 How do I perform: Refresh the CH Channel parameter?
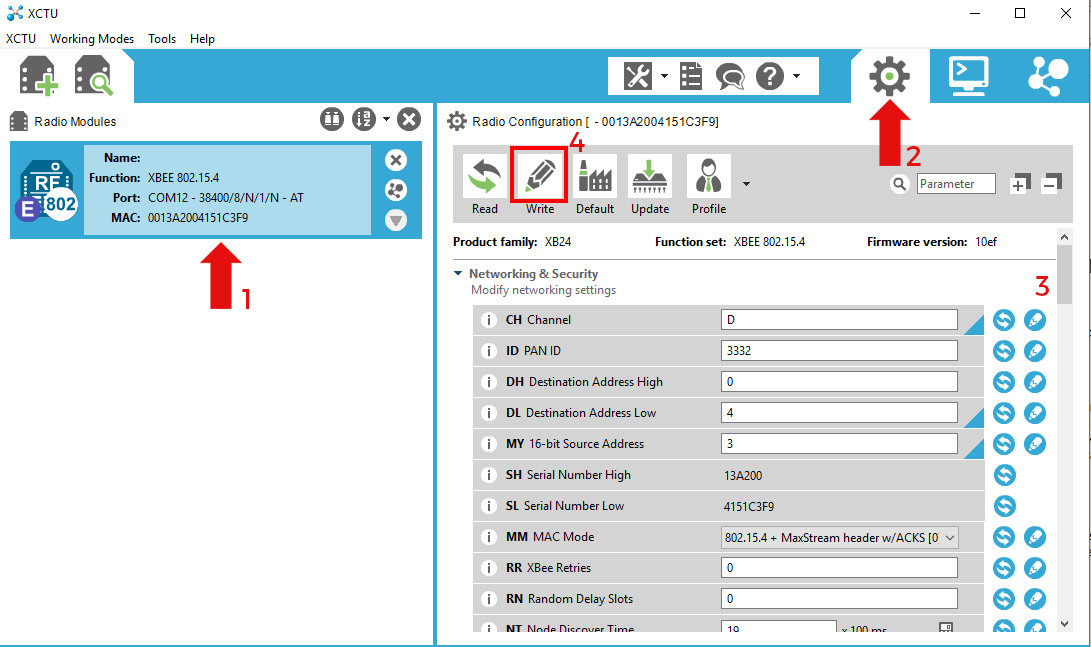pos(1003,320)
